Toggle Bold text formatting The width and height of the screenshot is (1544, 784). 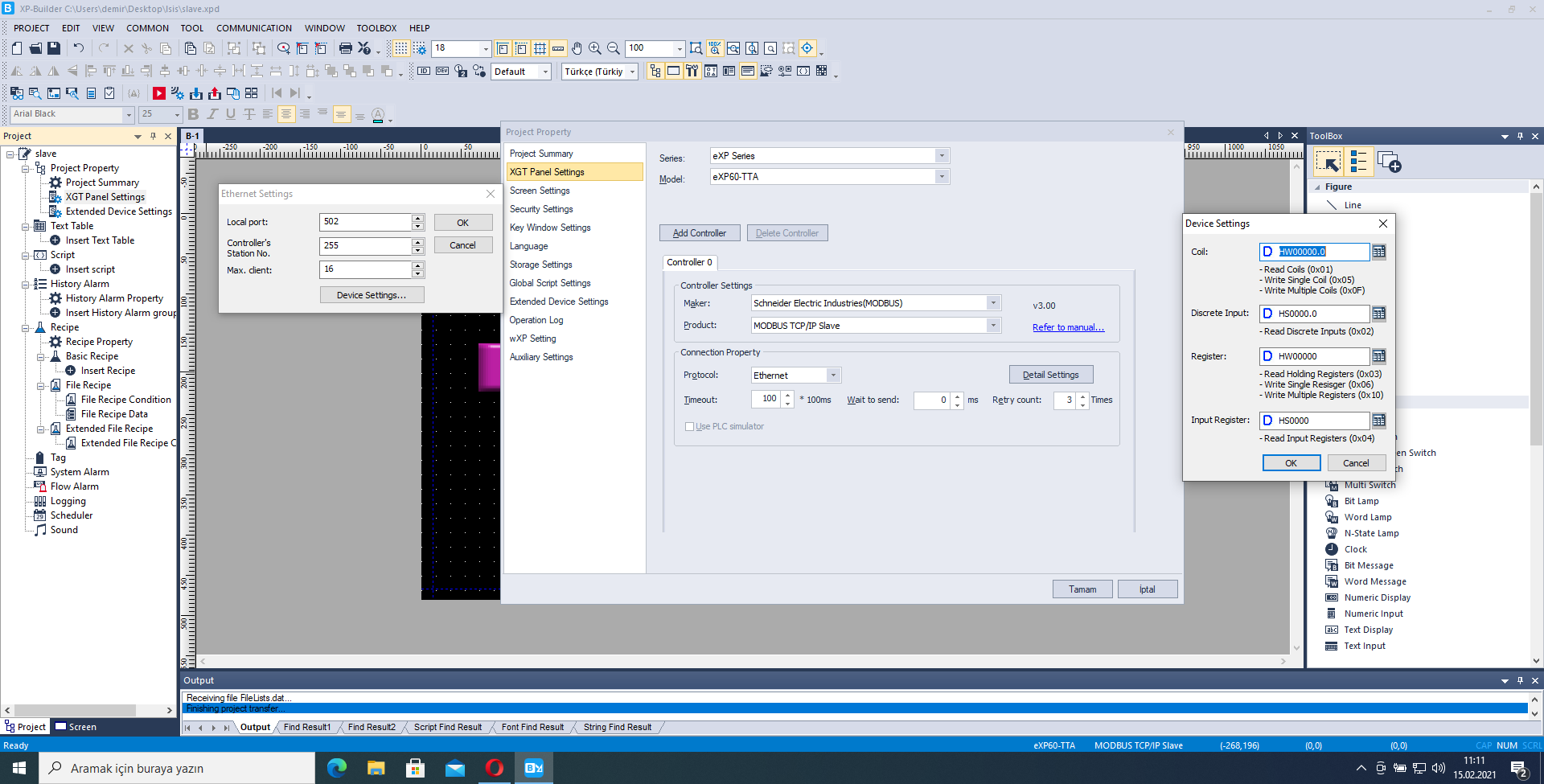[x=193, y=114]
